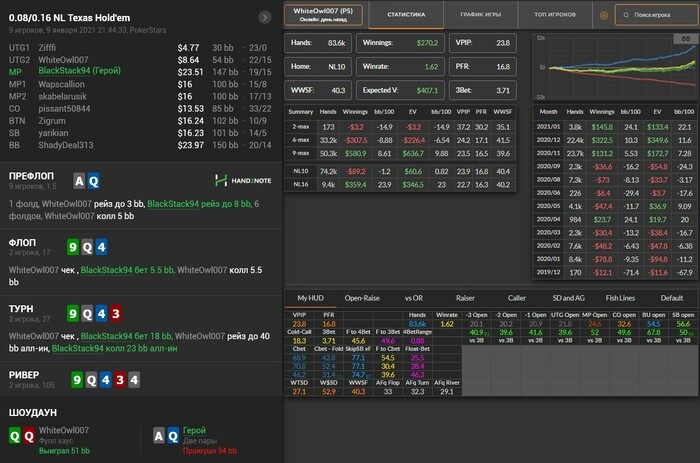Click BlackStack94 бет 18 bb link in Turn

pos(126,336)
